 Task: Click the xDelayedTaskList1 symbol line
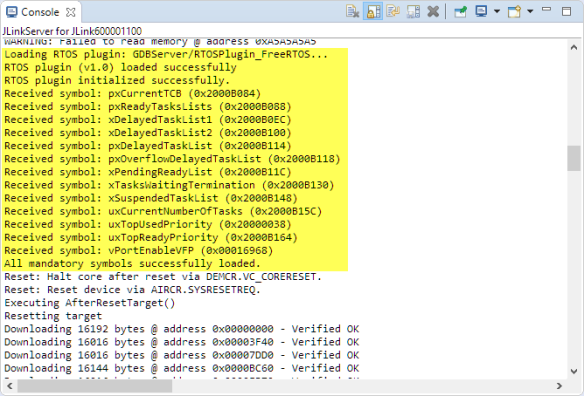[147, 120]
